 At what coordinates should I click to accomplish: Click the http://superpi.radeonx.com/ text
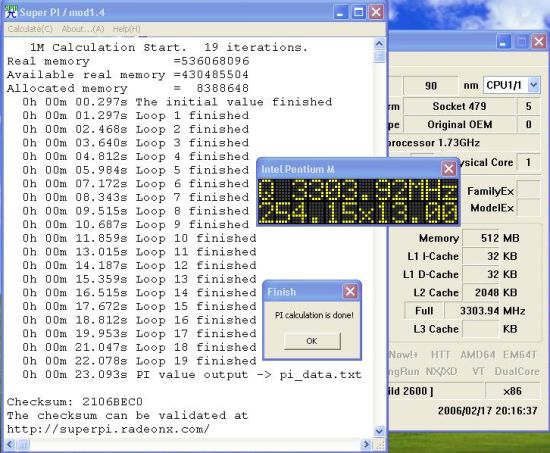(x=108, y=429)
